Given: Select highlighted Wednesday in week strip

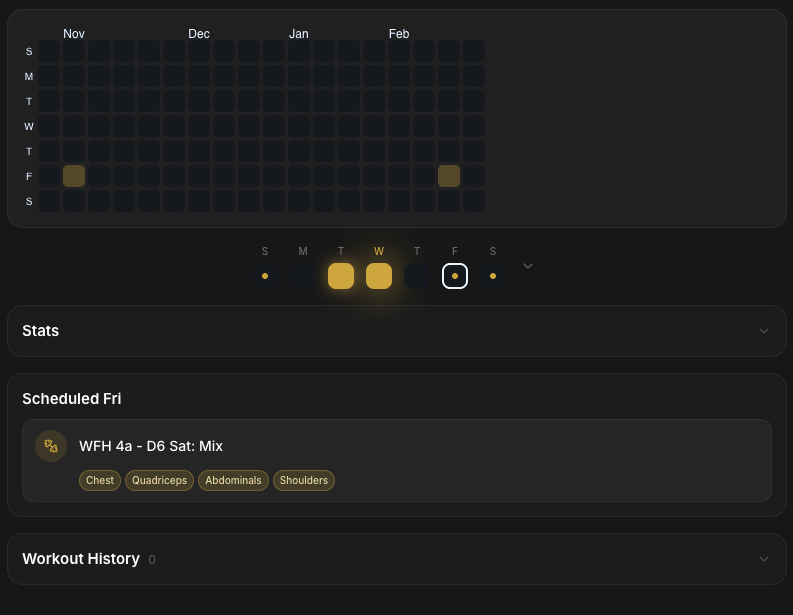Looking at the screenshot, I should tap(379, 276).
